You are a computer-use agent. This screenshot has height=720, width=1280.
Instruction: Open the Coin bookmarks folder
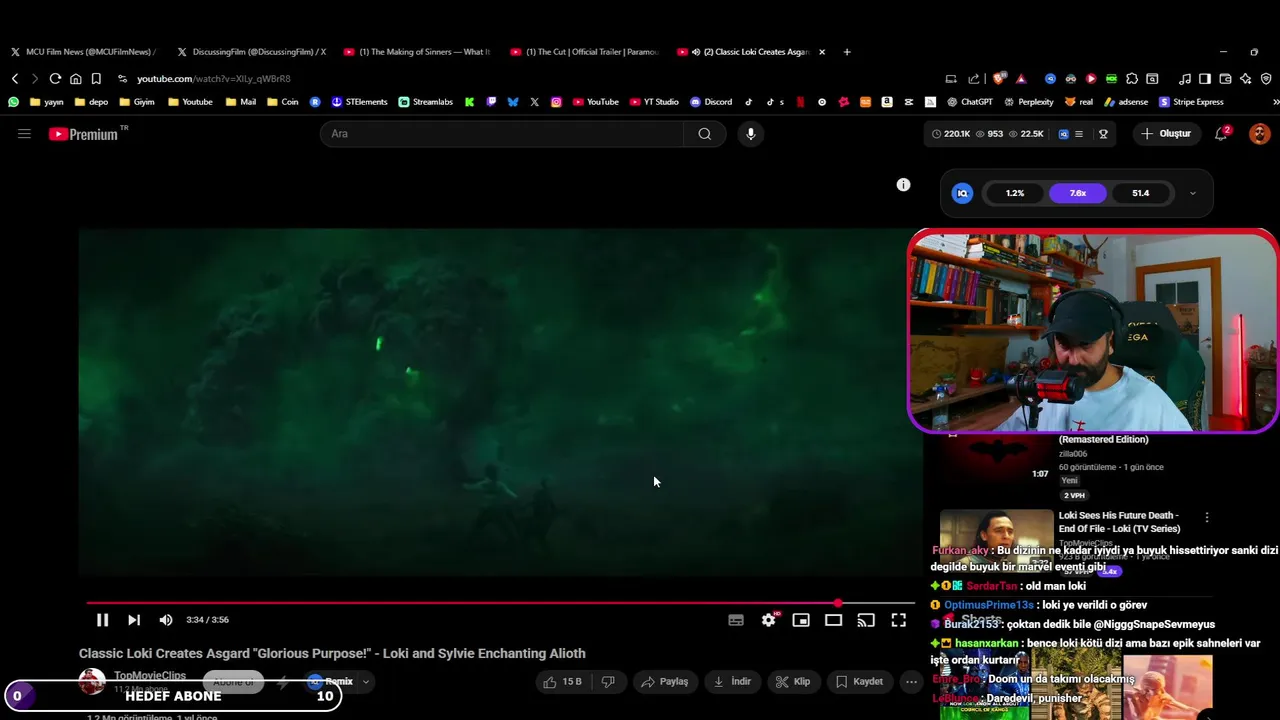(x=282, y=102)
